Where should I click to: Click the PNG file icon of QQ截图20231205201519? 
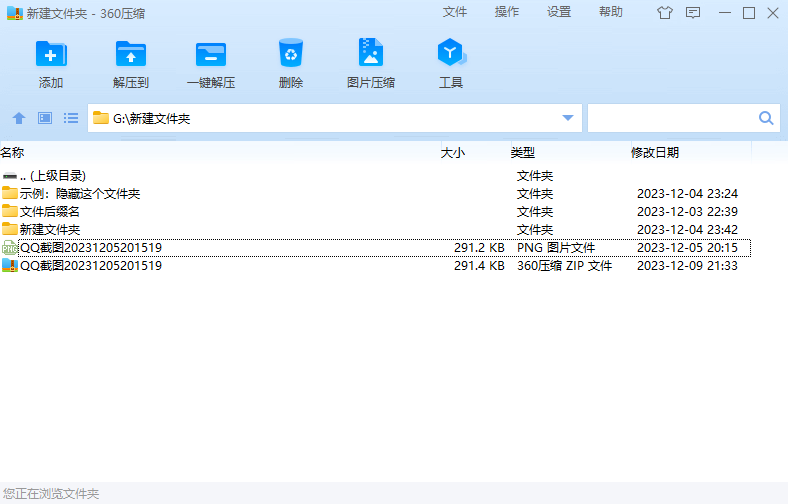point(10,248)
